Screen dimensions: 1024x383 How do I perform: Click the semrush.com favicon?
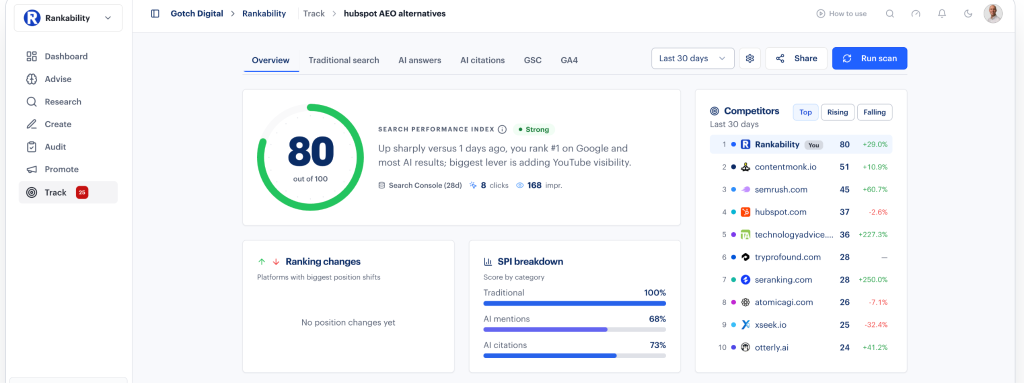745,190
